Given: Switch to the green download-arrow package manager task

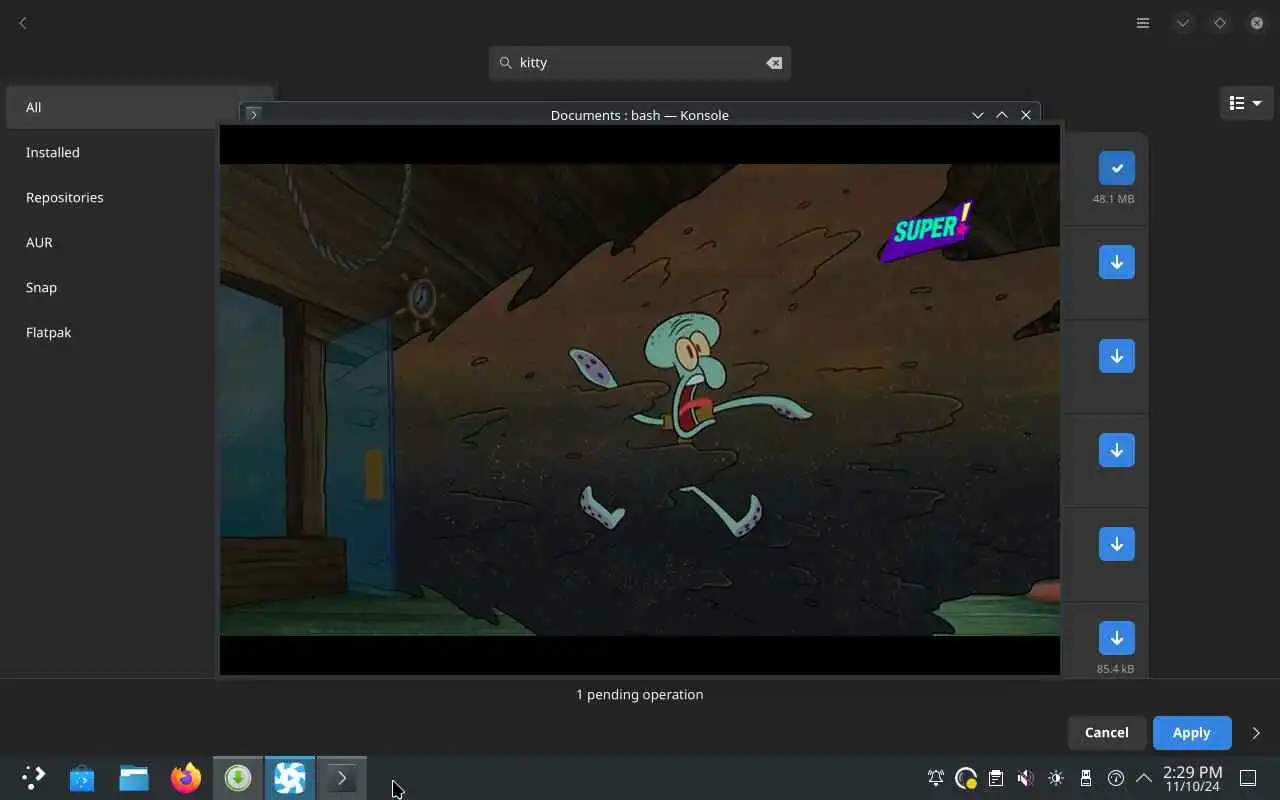Looking at the screenshot, I should (238, 777).
